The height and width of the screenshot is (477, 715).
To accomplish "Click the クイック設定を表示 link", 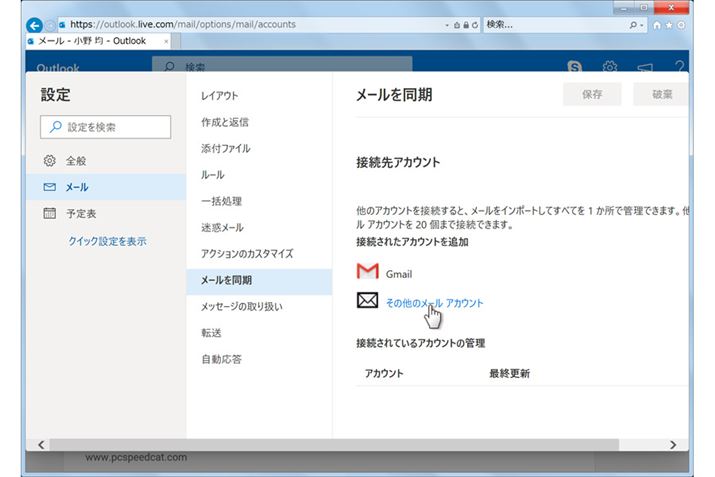I will pyautogui.click(x=108, y=241).
